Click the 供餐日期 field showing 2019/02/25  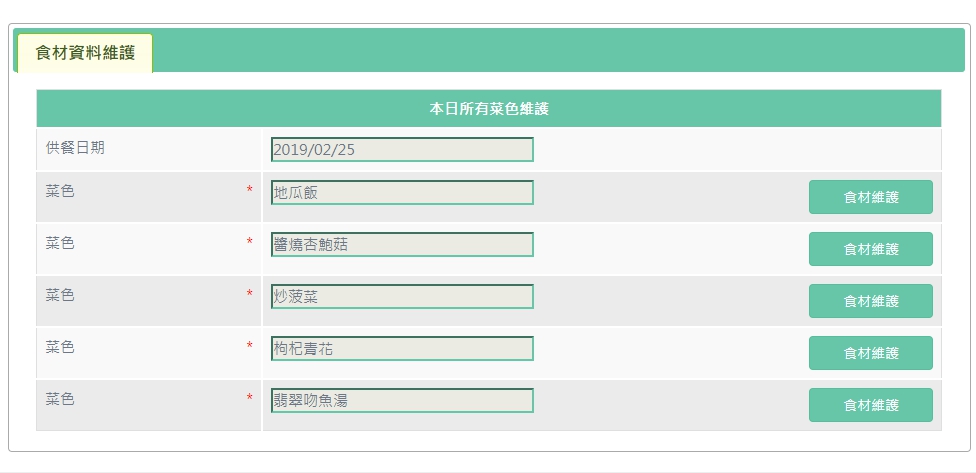pos(402,149)
